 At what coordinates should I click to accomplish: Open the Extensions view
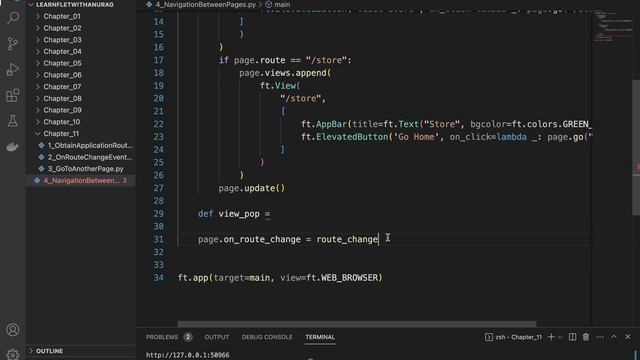click(13, 95)
